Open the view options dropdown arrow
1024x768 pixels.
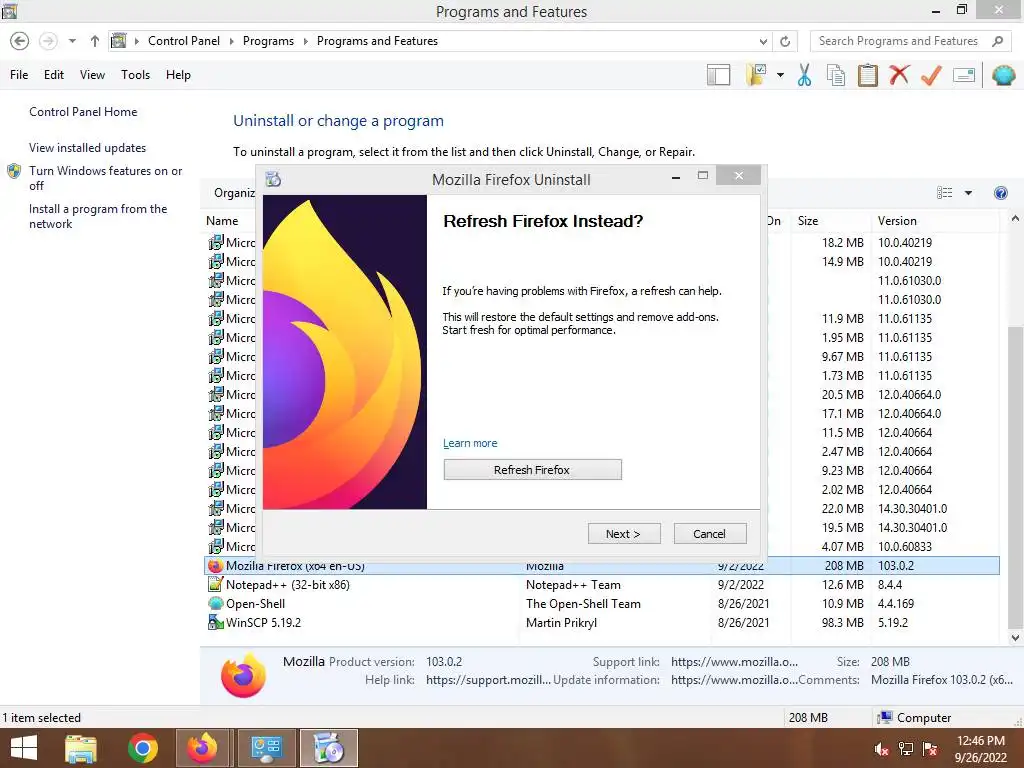pos(968,193)
